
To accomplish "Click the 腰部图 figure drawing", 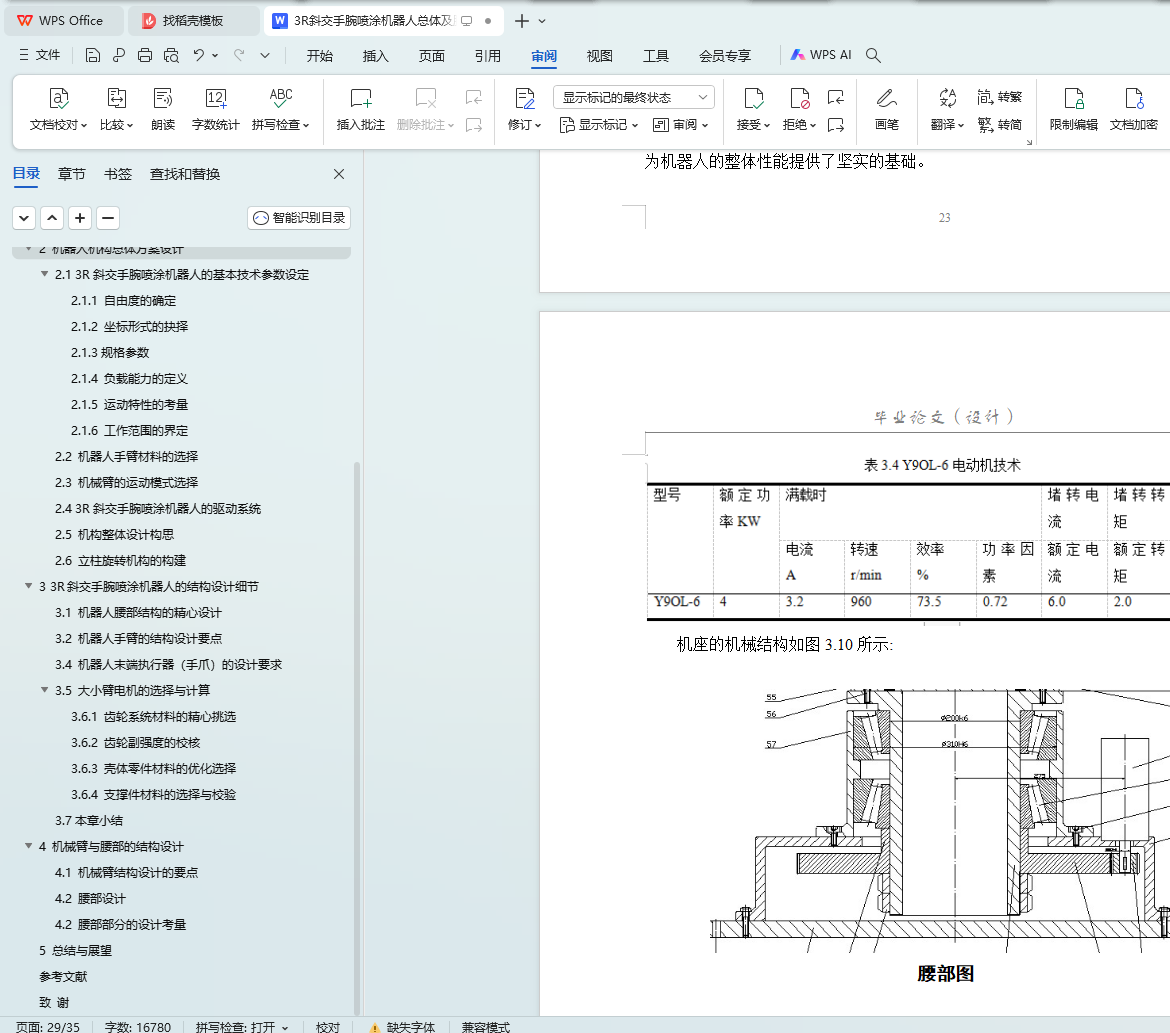I will pyautogui.click(x=940, y=820).
